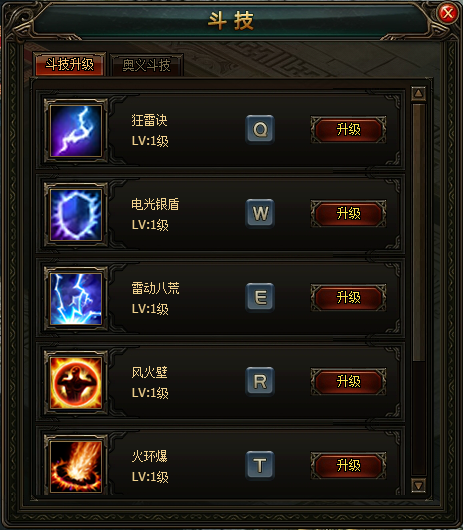The image size is (463, 530).
Task: Switch to the 斗技升级 tab
Action: click(70, 64)
